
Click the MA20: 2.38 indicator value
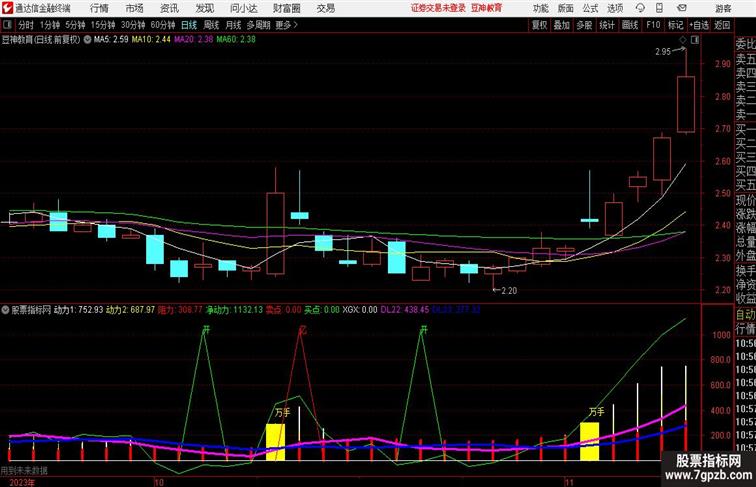(193, 40)
